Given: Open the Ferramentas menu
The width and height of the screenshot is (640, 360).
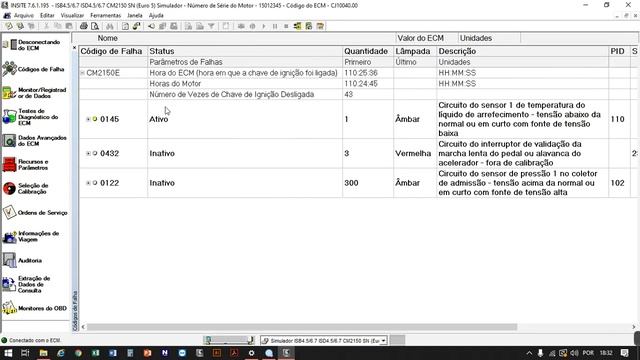Looking at the screenshot, I should coord(106,16).
